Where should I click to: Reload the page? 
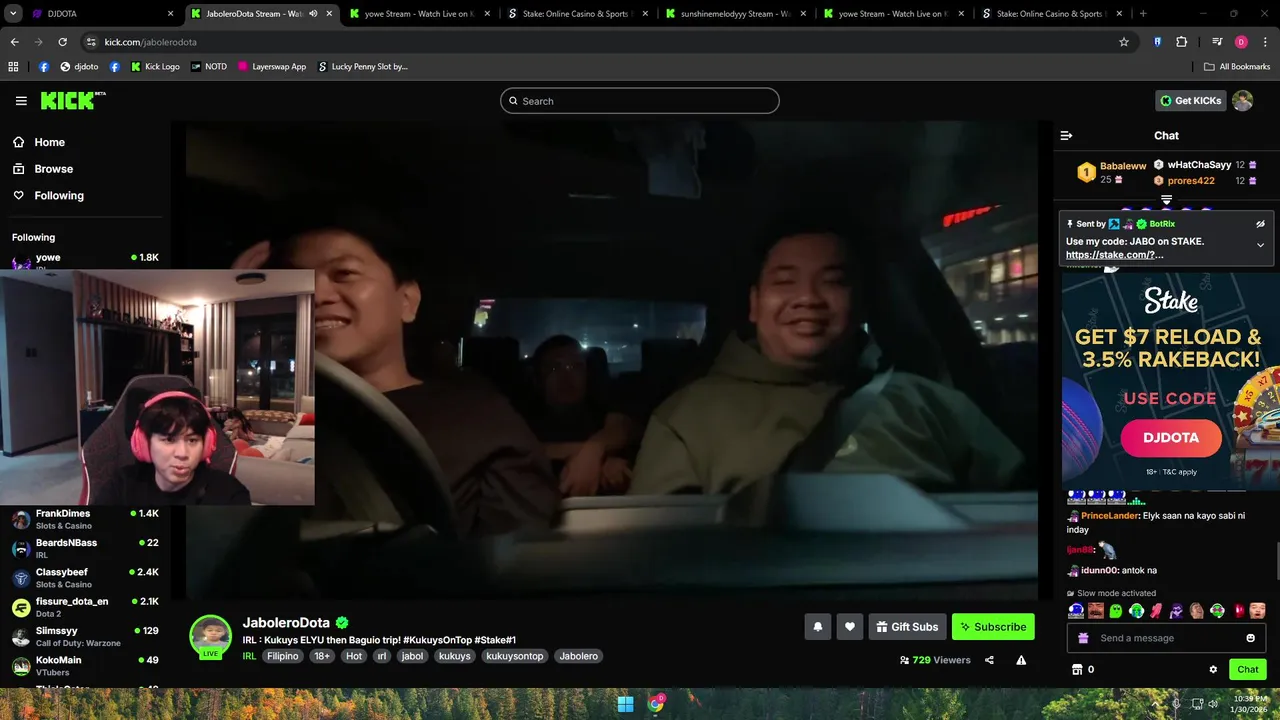pyautogui.click(x=62, y=42)
